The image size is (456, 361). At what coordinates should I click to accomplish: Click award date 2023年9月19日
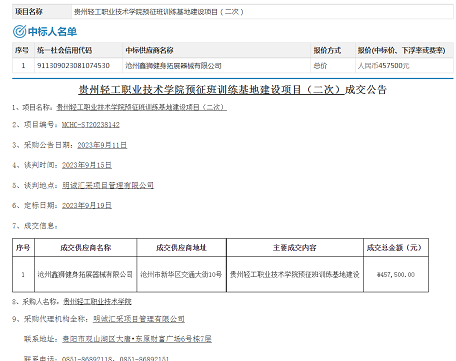click(87, 205)
